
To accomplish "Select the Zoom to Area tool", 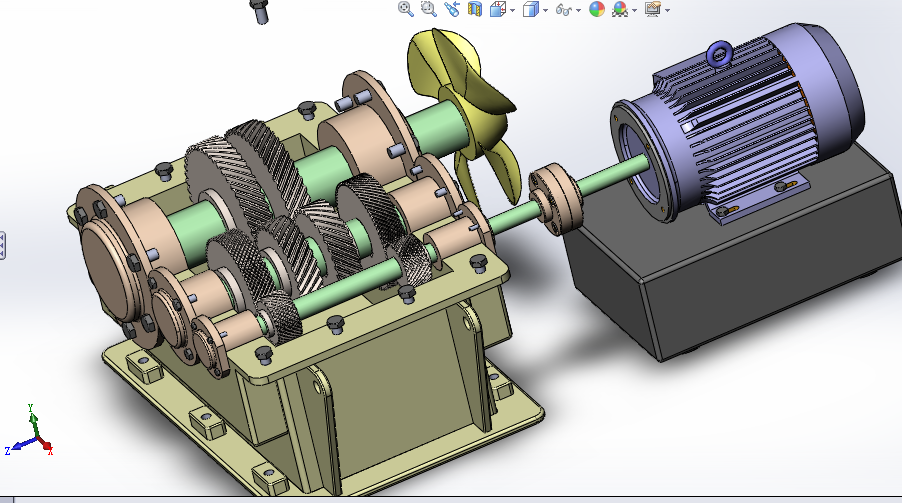I will coord(429,9).
